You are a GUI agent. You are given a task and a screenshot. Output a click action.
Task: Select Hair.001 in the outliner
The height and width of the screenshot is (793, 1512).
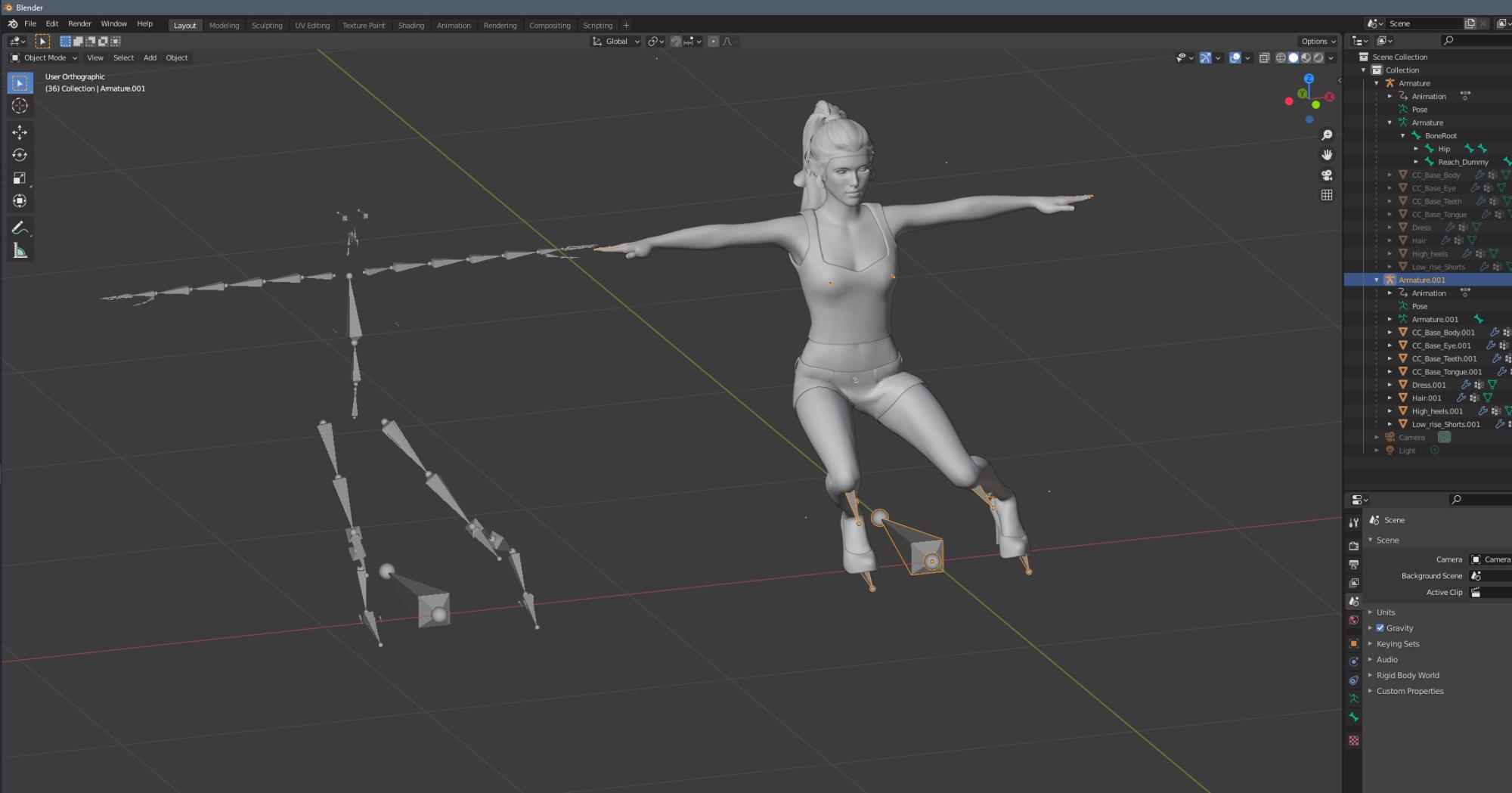pyautogui.click(x=1427, y=398)
